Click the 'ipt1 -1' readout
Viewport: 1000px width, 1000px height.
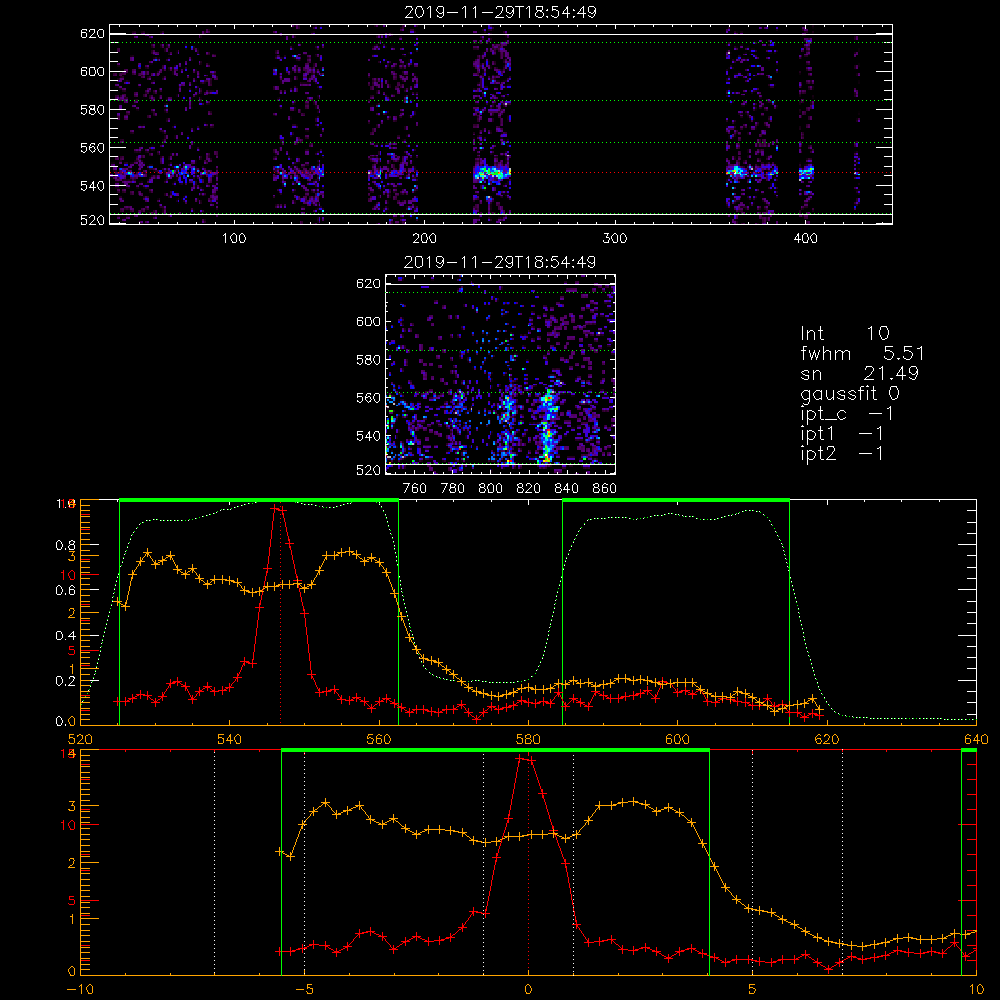(842, 434)
